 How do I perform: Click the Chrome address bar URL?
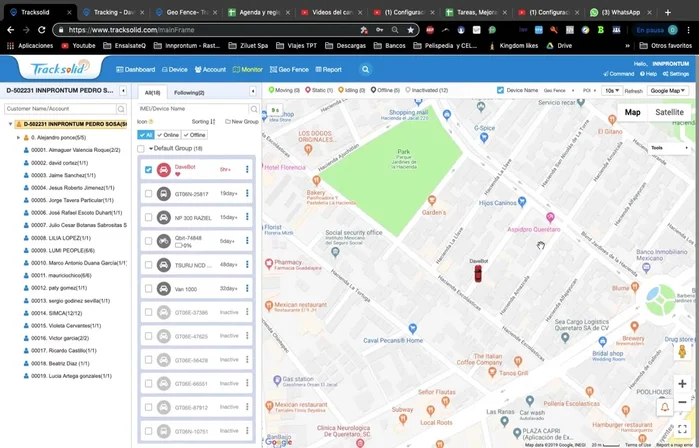131,30
